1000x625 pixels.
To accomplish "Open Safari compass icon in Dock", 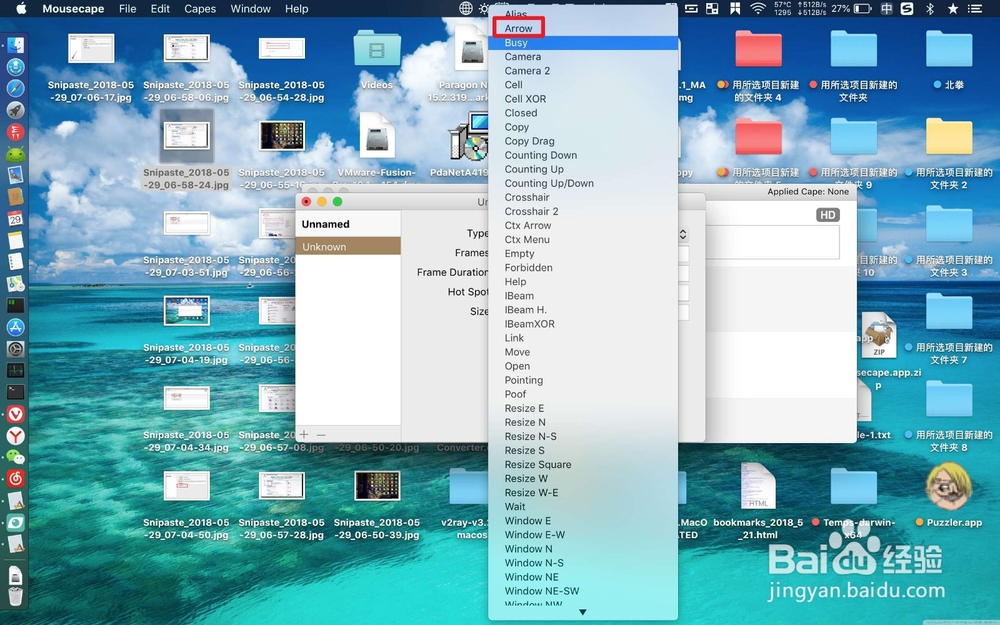I will pyautogui.click(x=15, y=88).
